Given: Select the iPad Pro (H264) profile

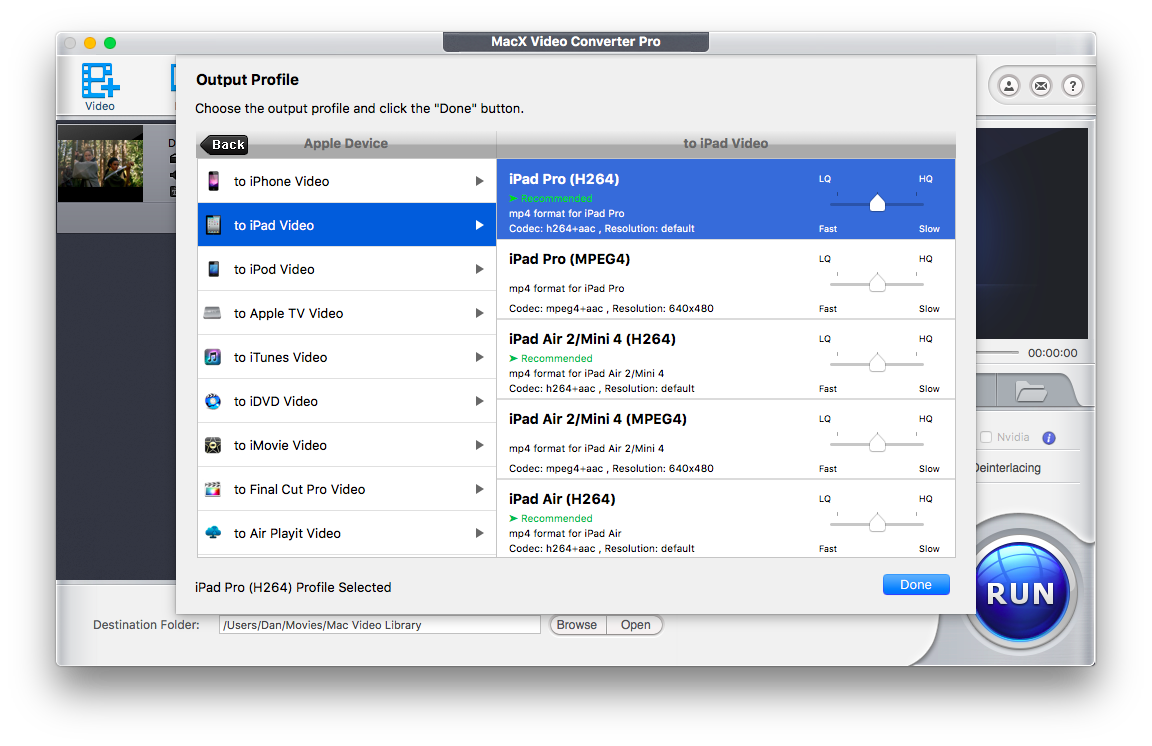Looking at the screenshot, I should pos(726,199).
